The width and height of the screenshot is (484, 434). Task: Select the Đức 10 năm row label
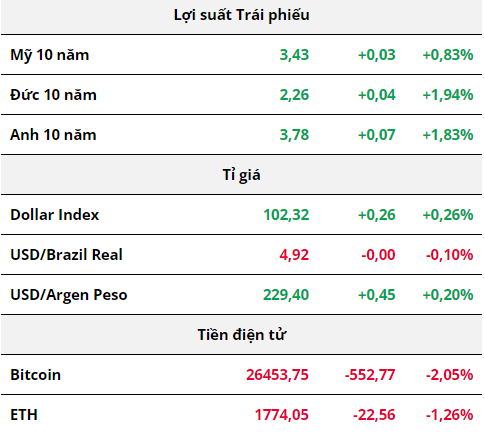click(x=53, y=95)
